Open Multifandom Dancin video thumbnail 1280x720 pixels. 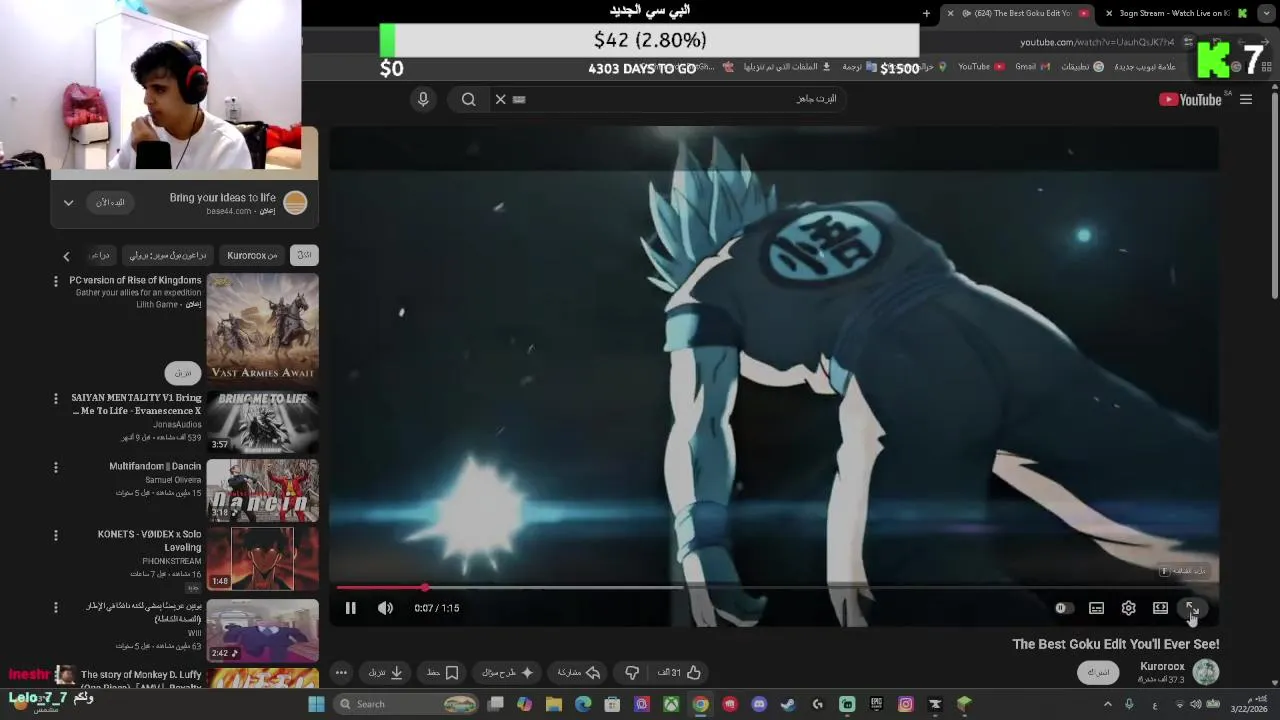(x=262, y=490)
